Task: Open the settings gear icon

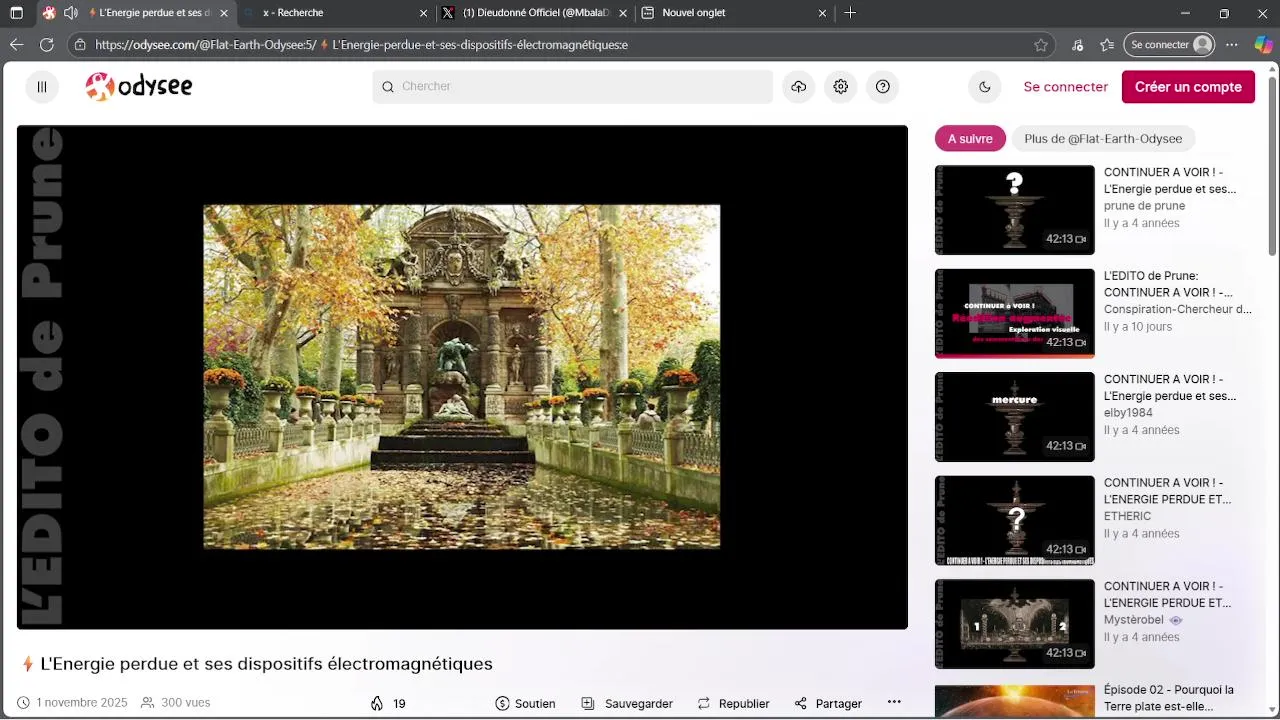Action: pos(841,87)
